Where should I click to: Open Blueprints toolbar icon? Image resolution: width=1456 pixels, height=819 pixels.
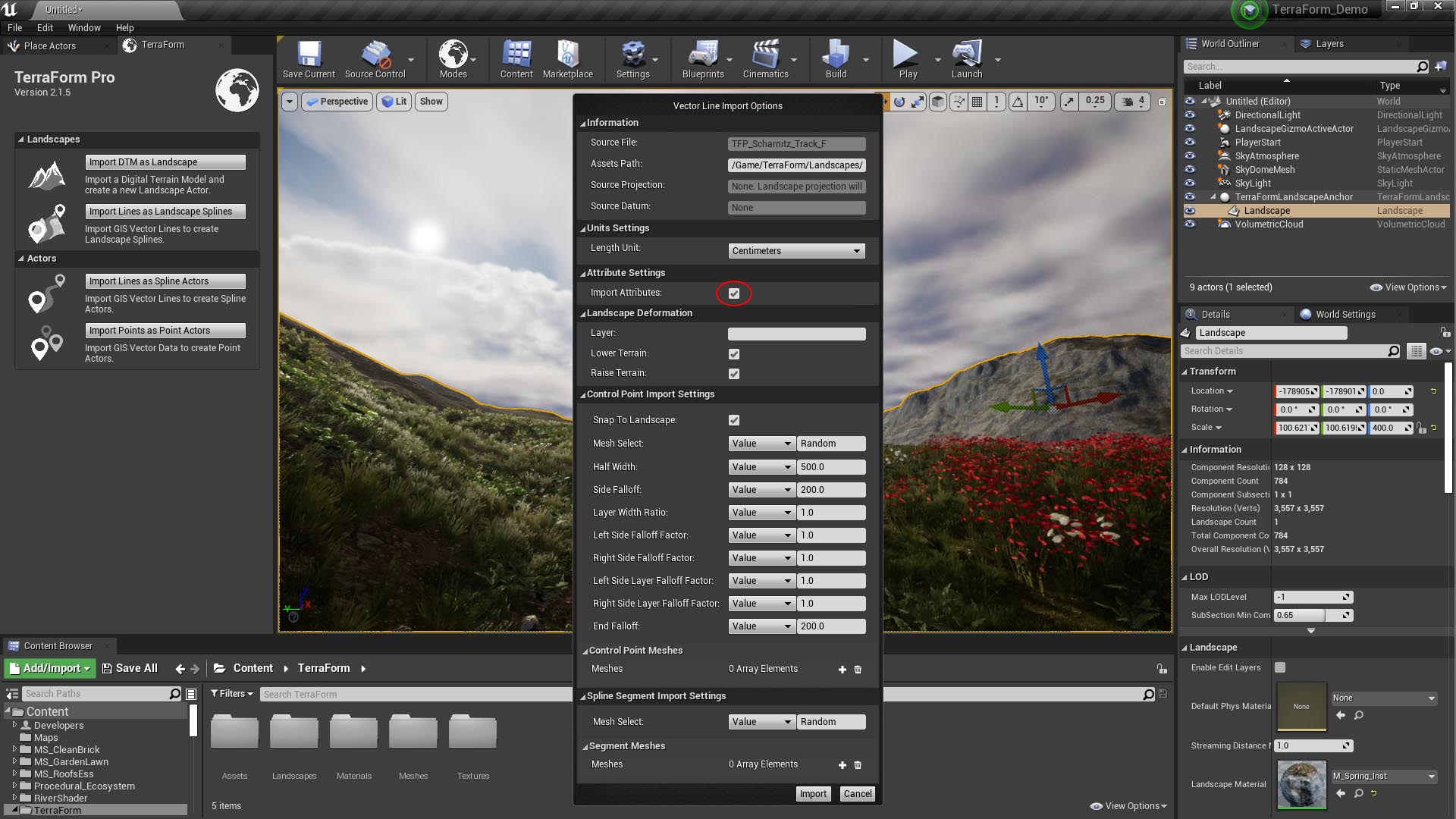703,60
